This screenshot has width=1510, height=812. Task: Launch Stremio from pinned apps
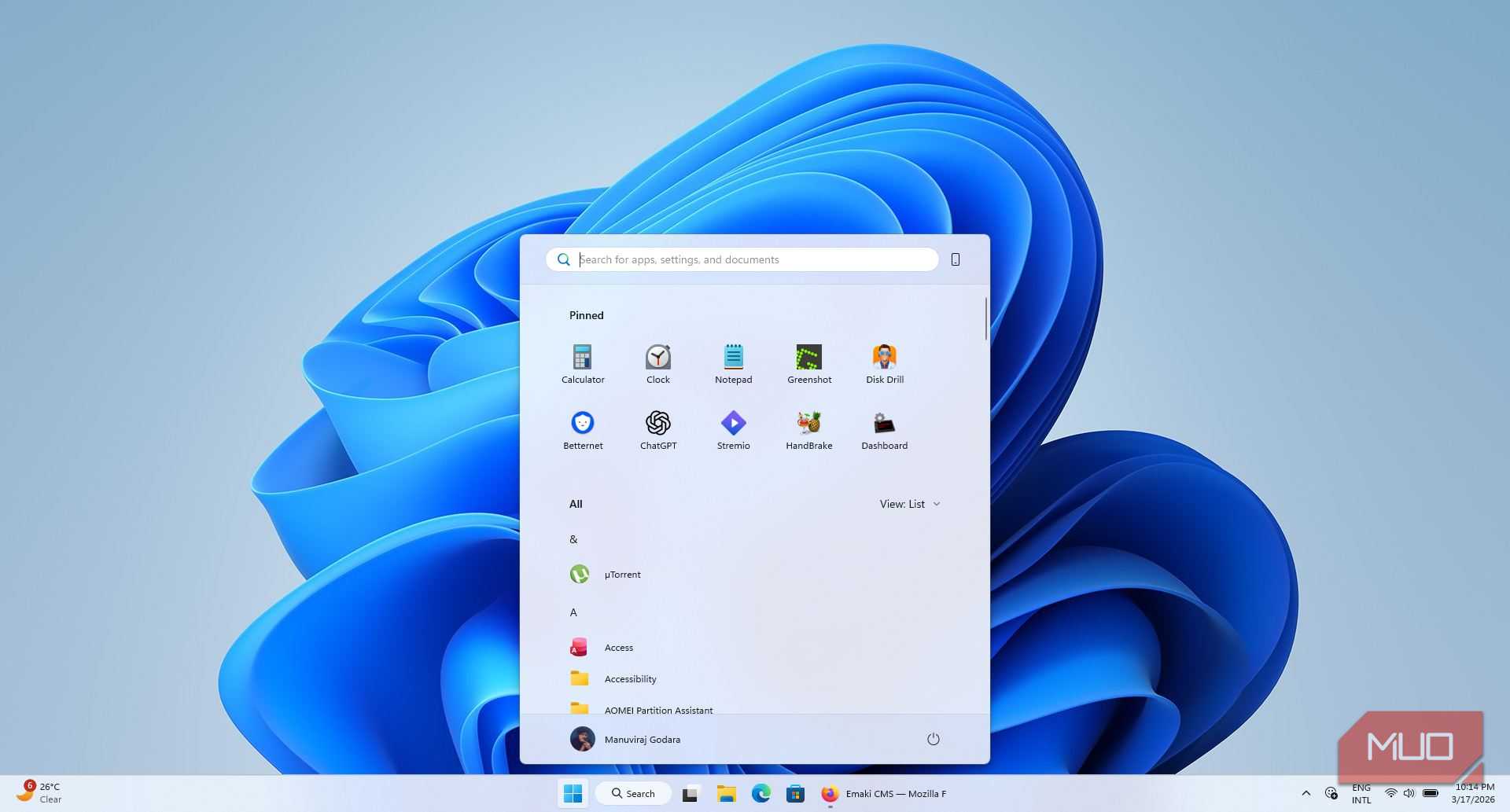tap(734, 430)
